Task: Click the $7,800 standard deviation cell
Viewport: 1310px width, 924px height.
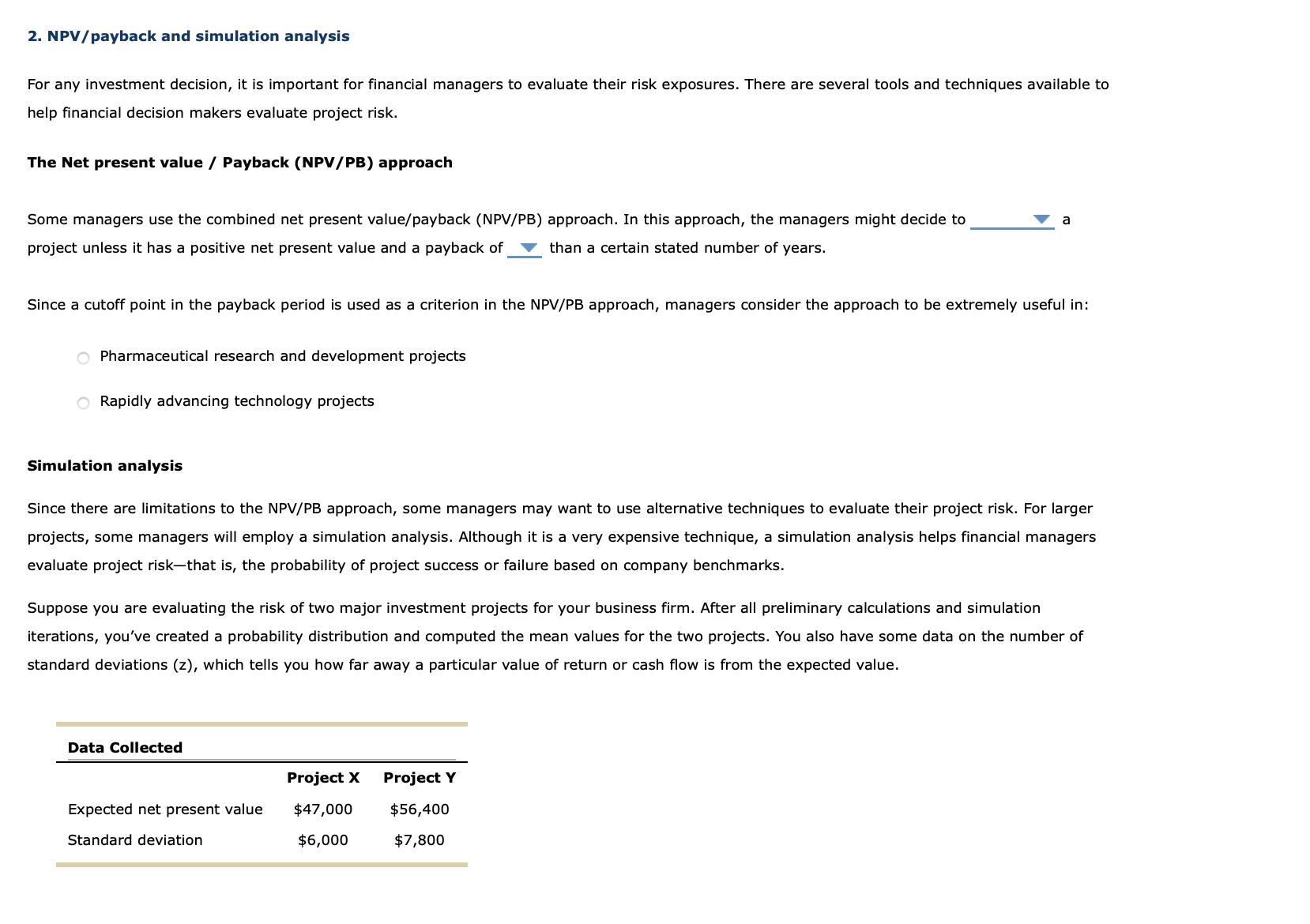Action: pyautogui.click(x=419, y=839)
